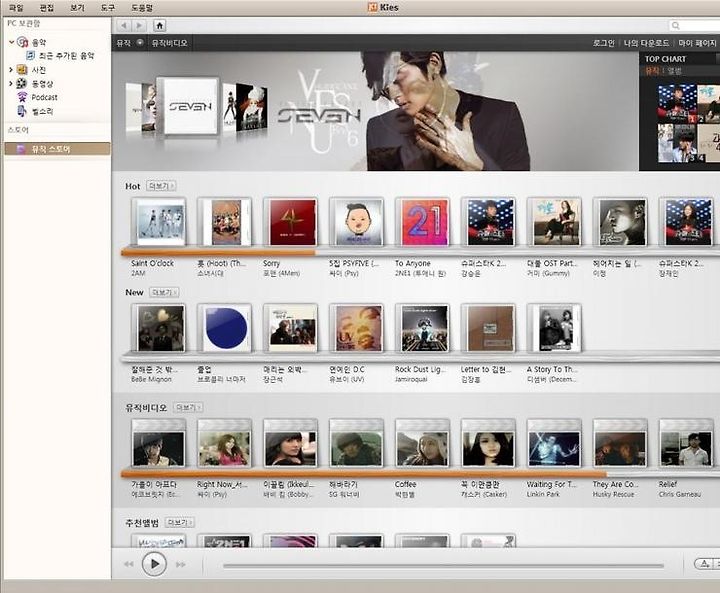Click the 소녀시대 artist name text
This screenshot has width=720, height=593.
point(210,273)
